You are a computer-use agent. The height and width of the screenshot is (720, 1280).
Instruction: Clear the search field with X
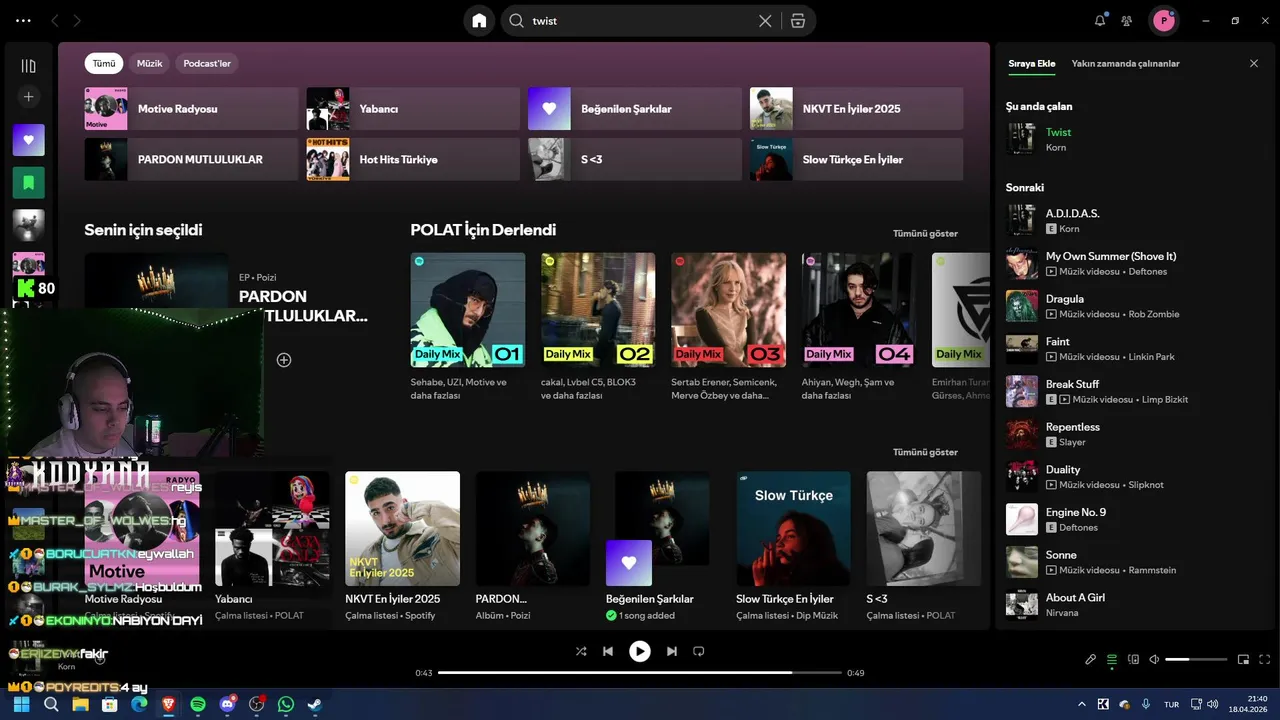coord(765,21)
